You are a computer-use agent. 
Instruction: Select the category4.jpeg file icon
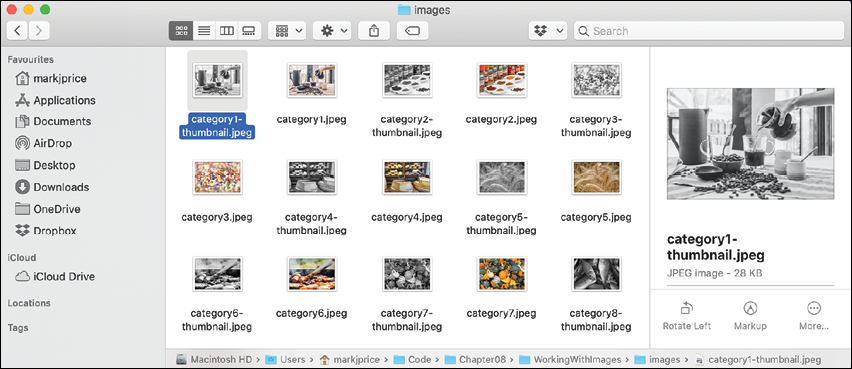[407, 177]
